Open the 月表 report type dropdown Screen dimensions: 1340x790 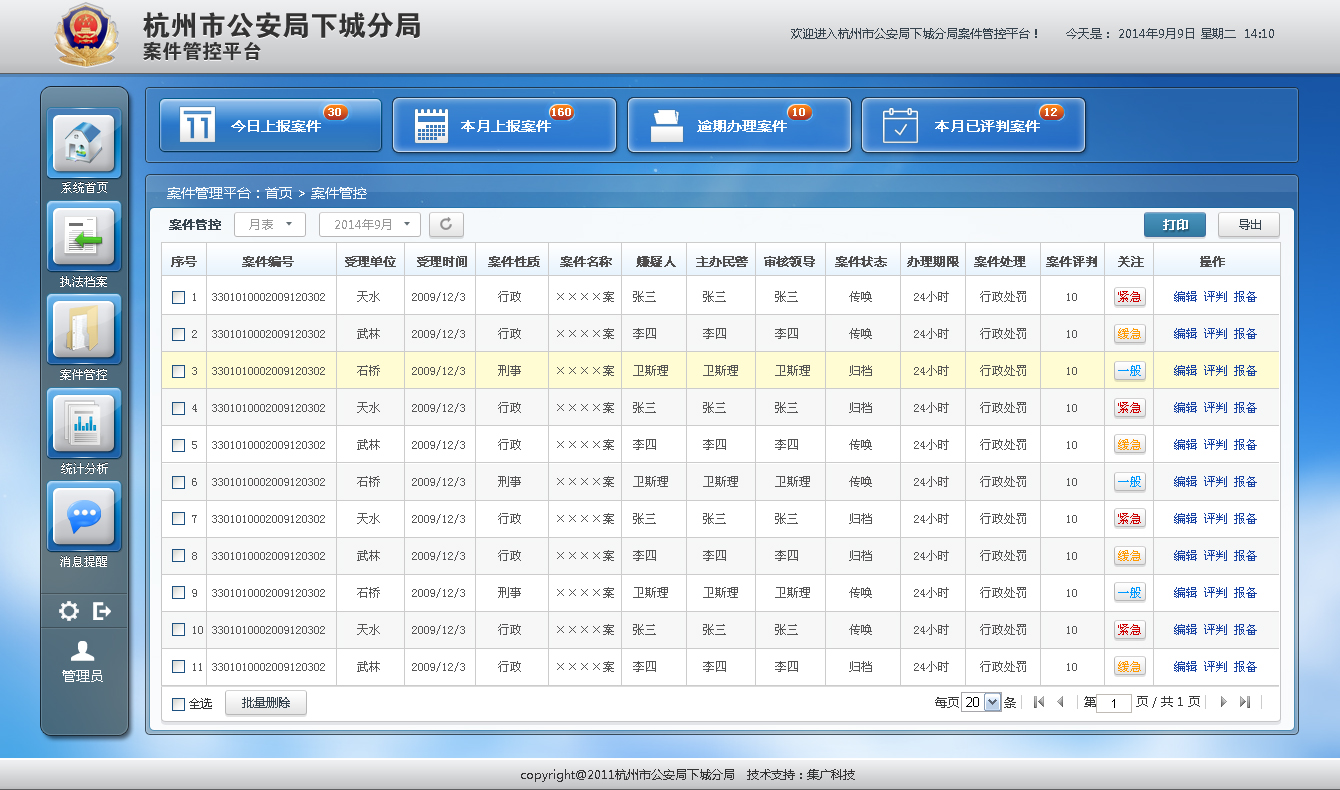coord(270,225)
